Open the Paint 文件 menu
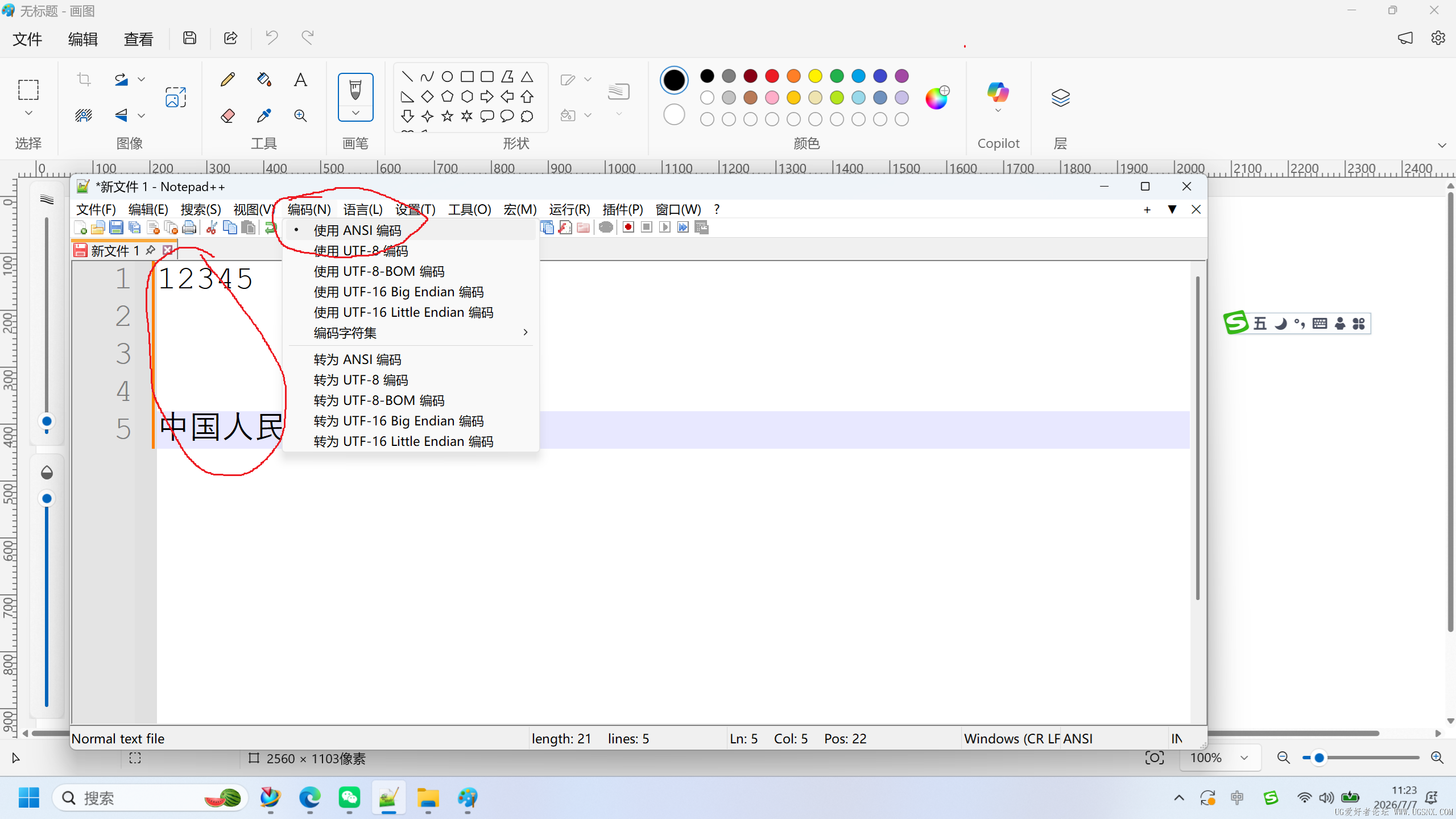The image size is (1456, 819). click(x=27, y=39)
